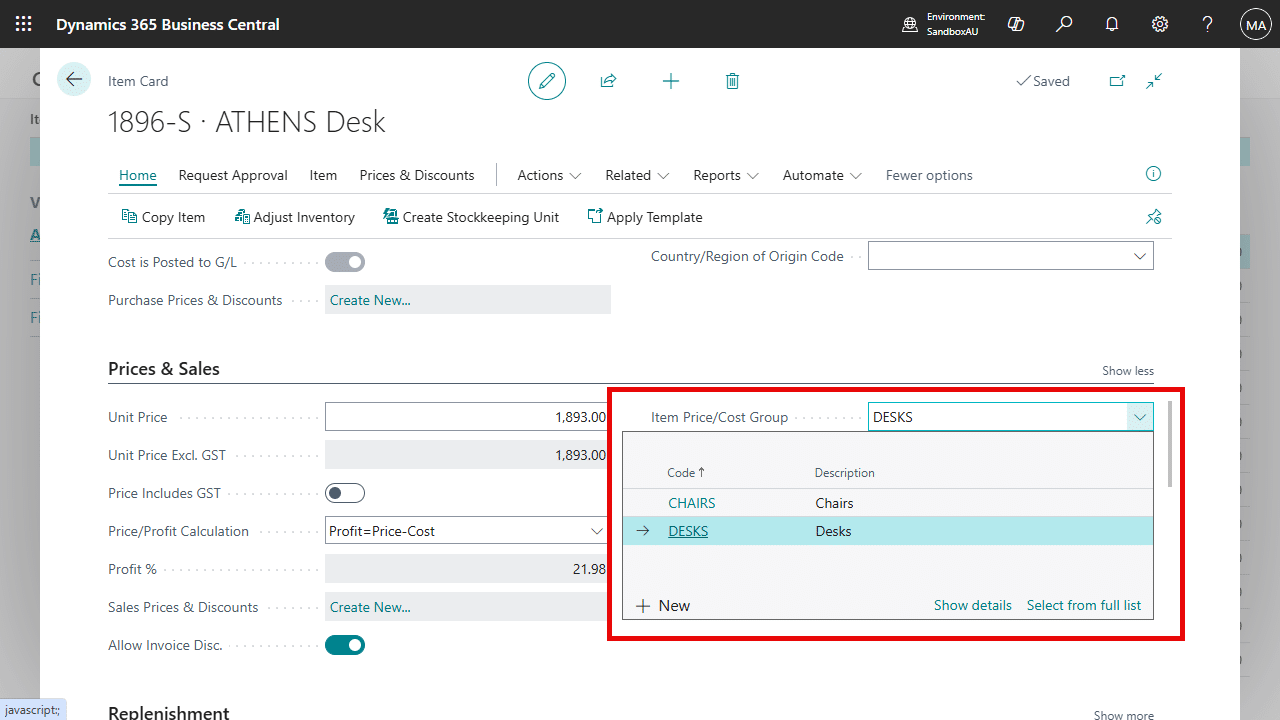Click Apply Template action
The height and width of the screenshot is (720, 1280).
click(644, 217)
